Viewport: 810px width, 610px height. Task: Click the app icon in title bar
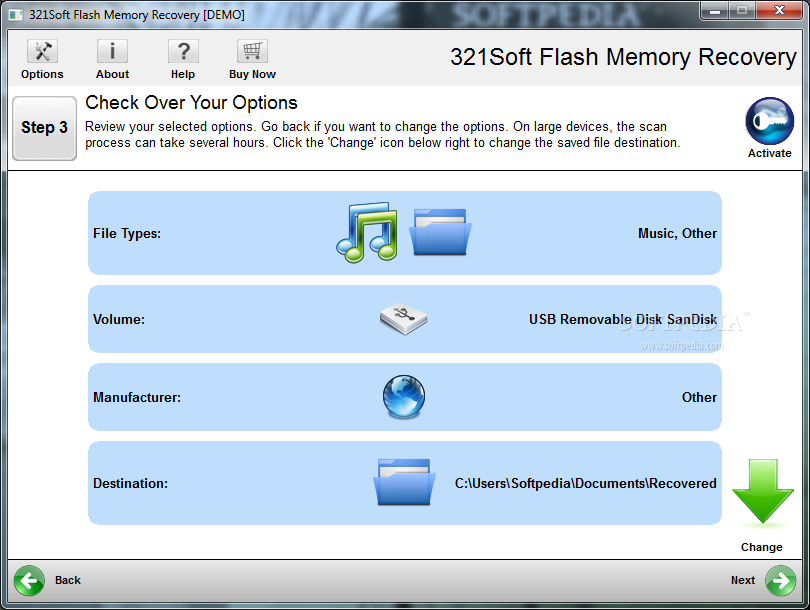[x=15, y=14]
